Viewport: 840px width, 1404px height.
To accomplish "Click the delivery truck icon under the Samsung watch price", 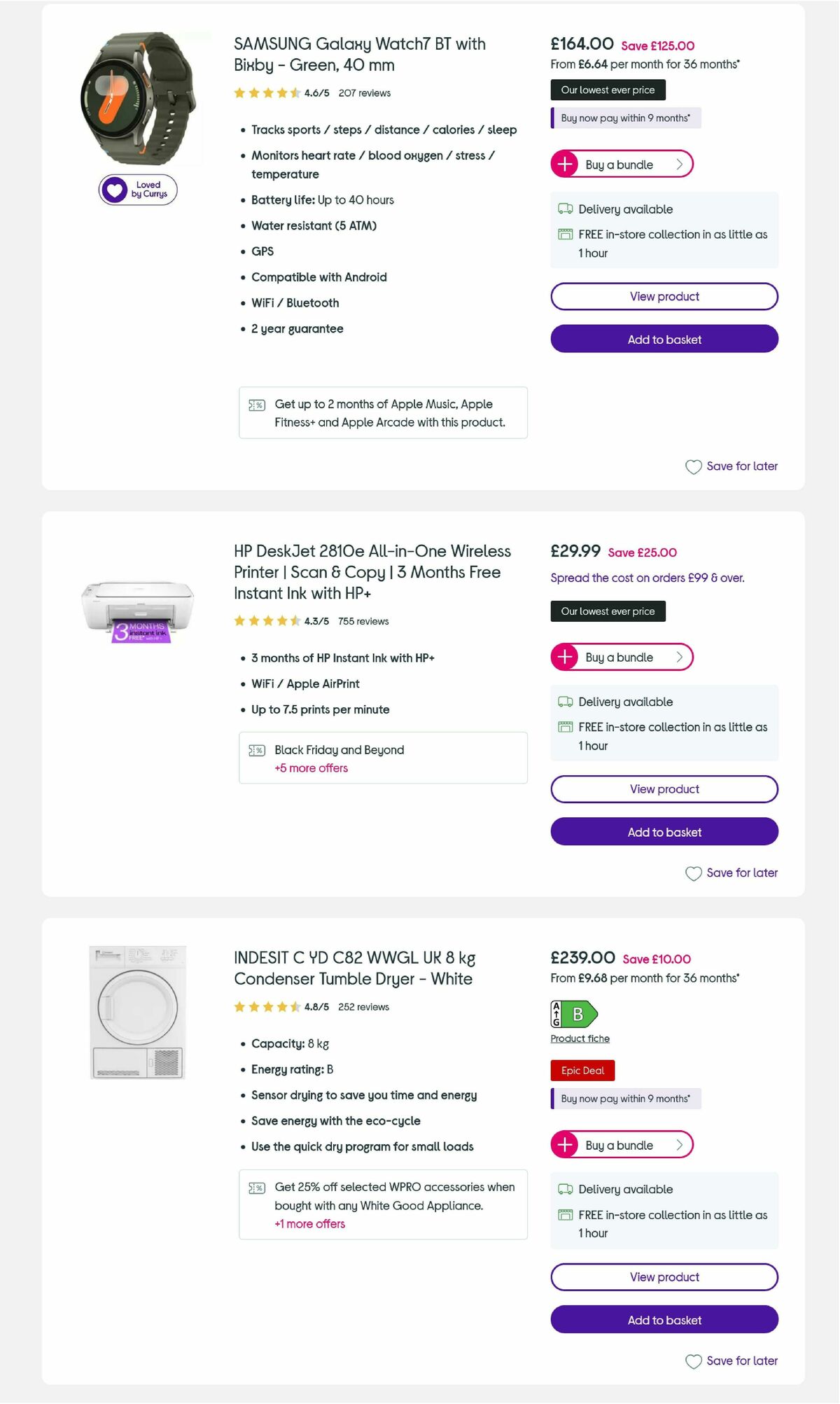I will (564, 209).
